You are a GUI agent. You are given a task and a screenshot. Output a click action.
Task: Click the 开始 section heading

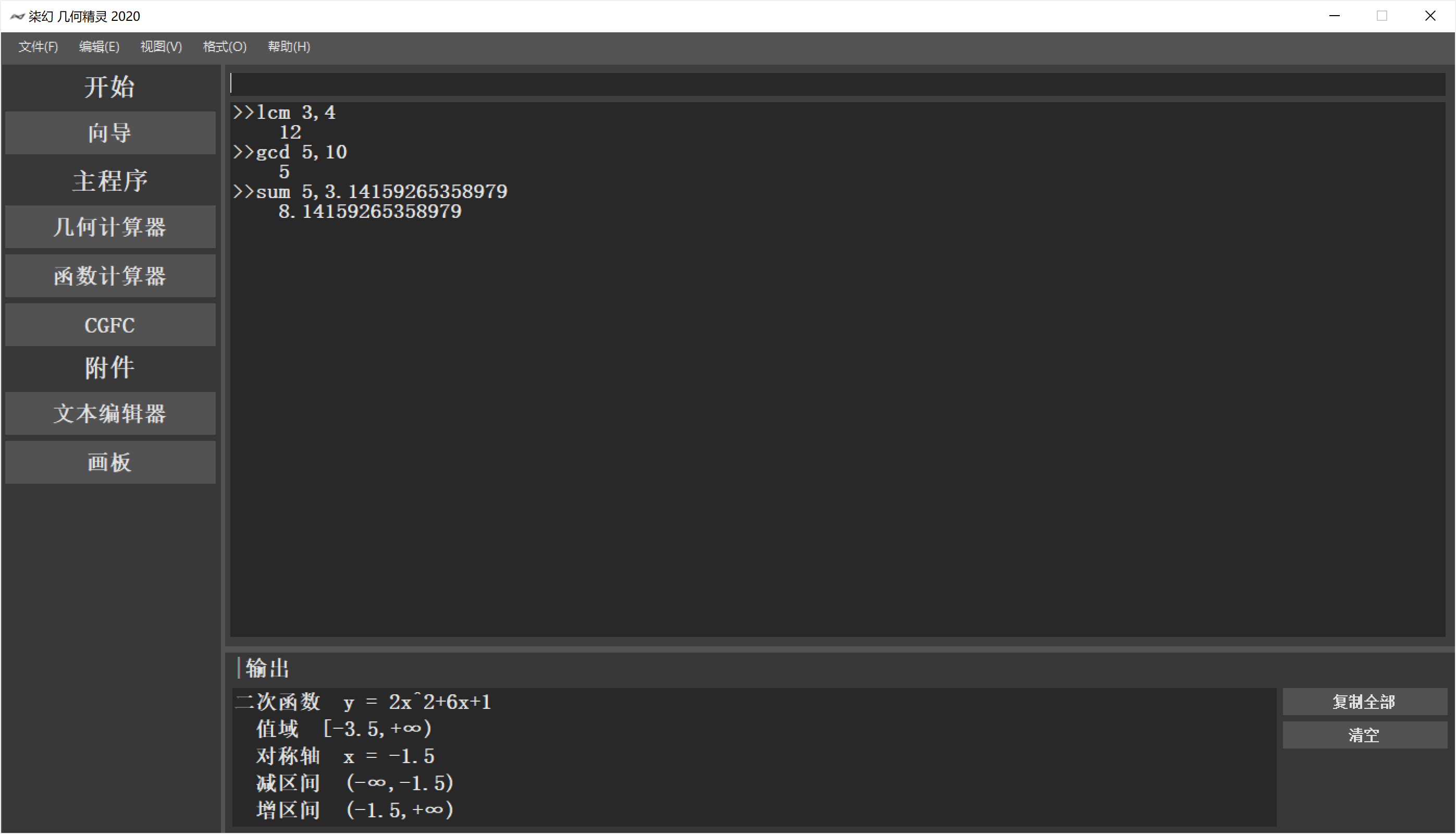click(109, 87)
